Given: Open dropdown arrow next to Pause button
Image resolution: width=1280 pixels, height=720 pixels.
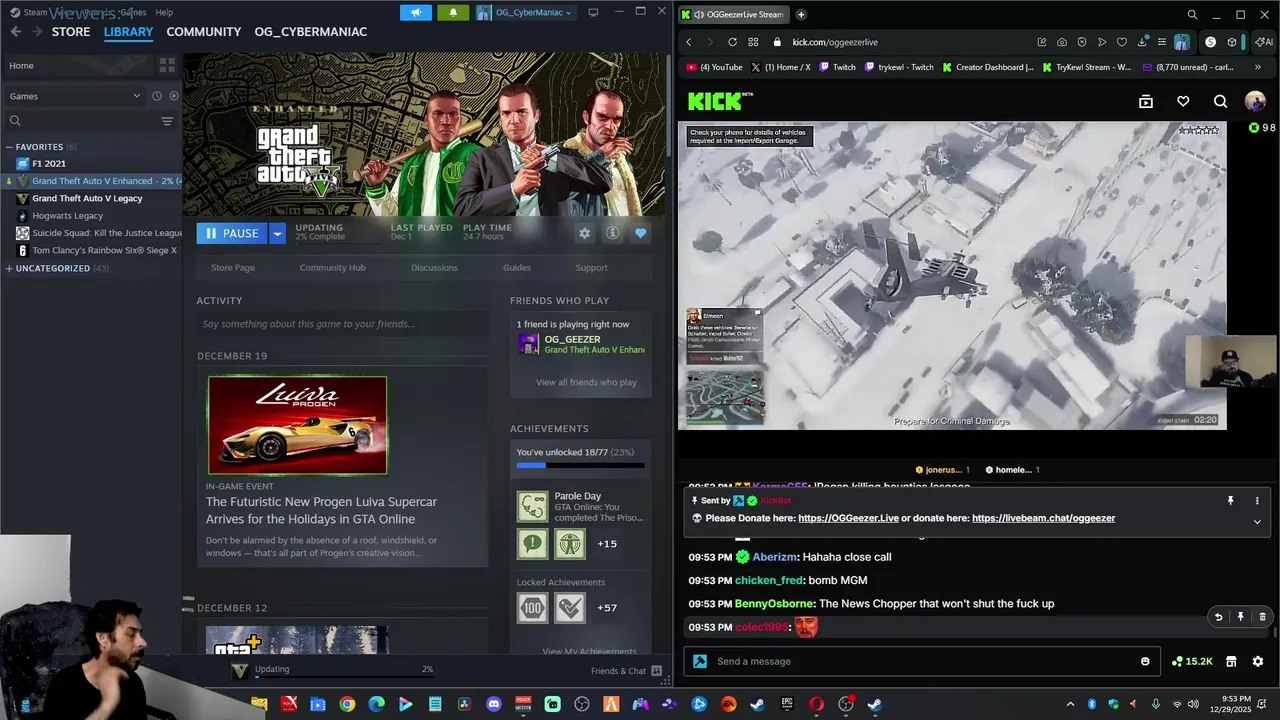Looking at the screenshot, I should tap(277, 233).
